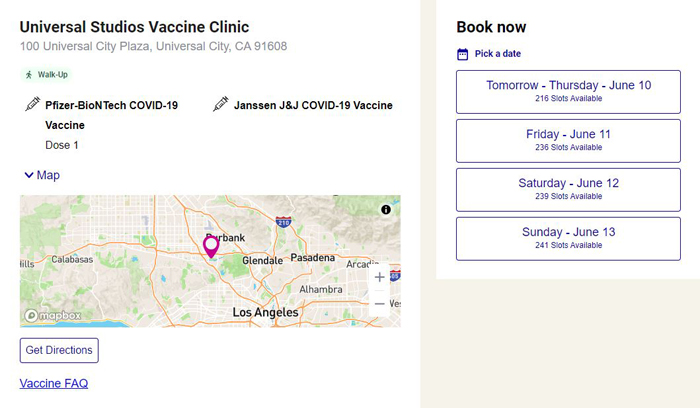Select the Friday - June 11 date
This screenshot has height=408, width=700.
[x=568, y=141]
